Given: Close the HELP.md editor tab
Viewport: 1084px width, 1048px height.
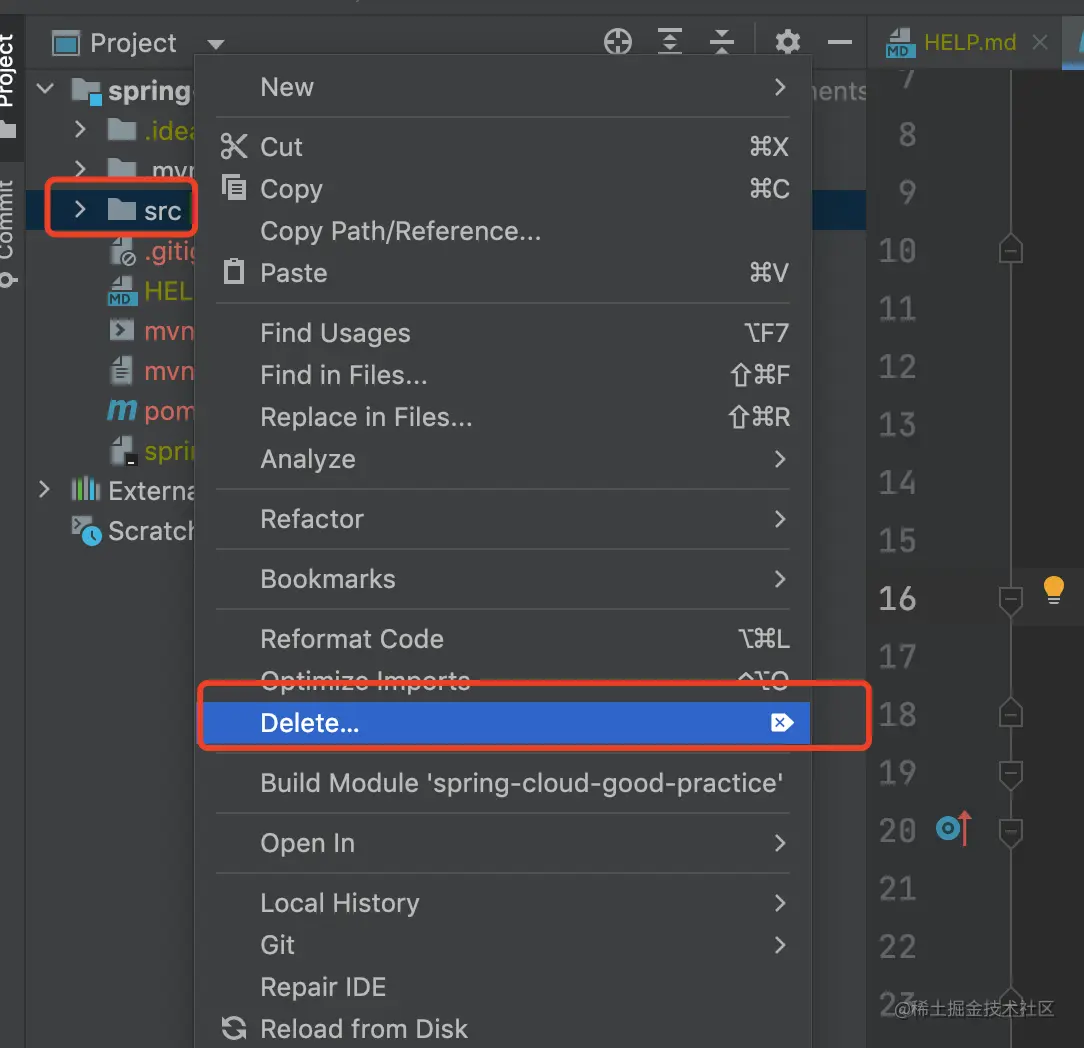Looking at the screenshot, I should coord(1040,42).
